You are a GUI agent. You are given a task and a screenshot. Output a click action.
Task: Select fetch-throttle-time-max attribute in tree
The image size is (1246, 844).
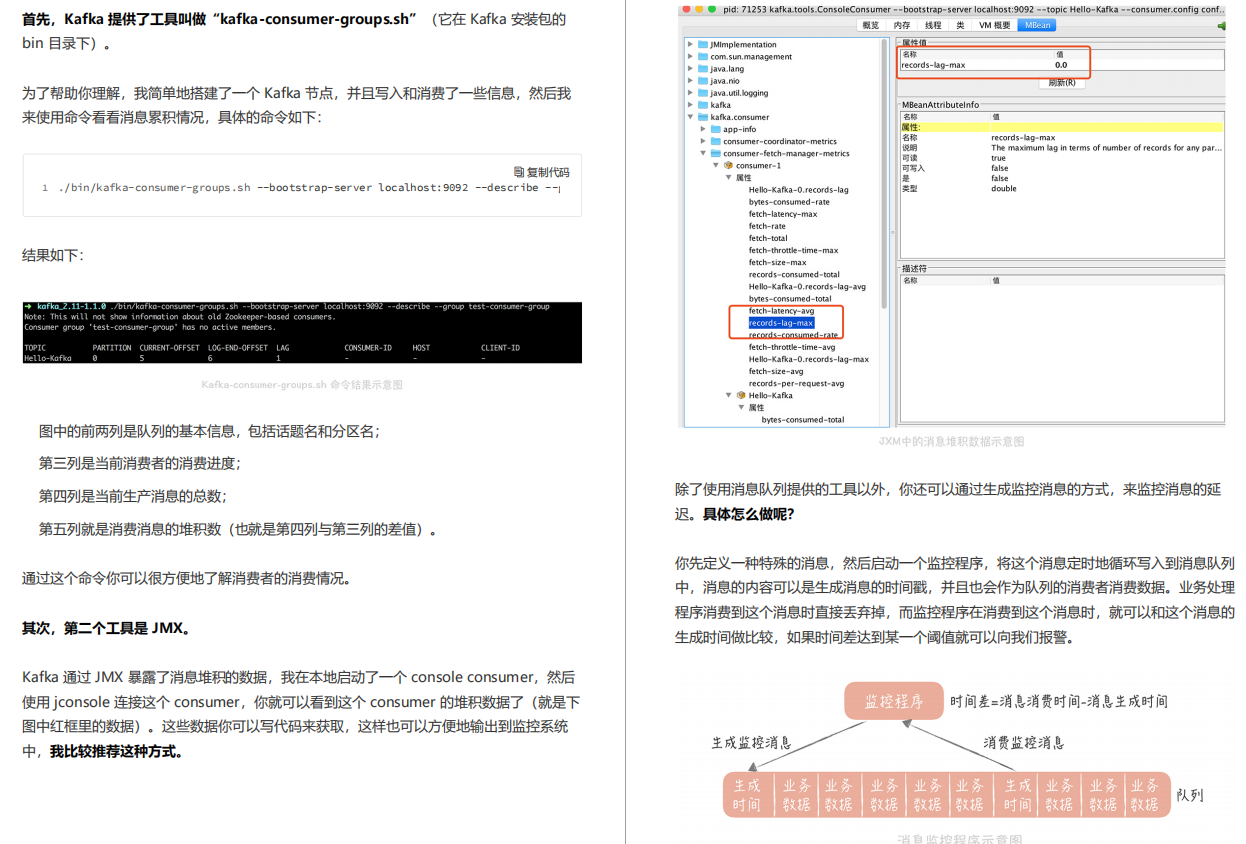(x=793, y=250)
